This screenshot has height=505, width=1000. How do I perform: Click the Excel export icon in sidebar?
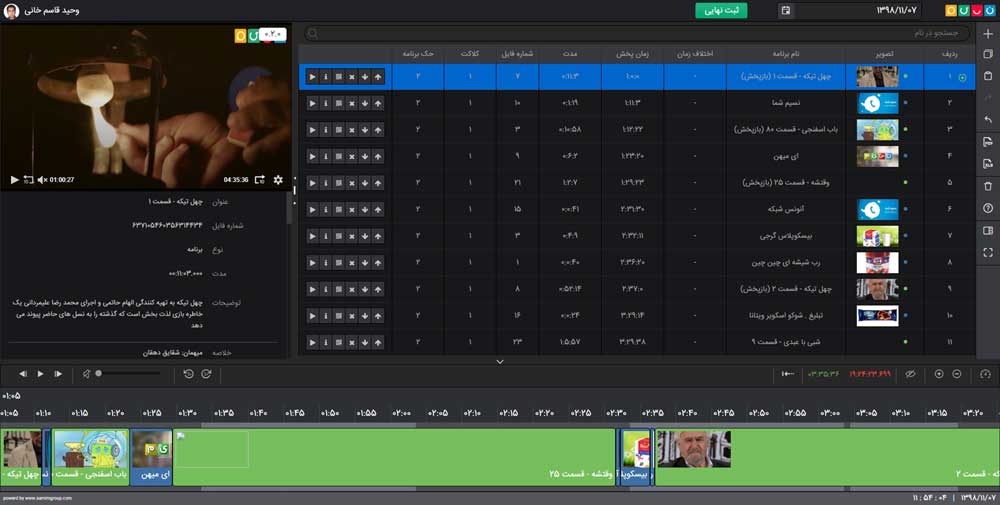click(988, 164)
